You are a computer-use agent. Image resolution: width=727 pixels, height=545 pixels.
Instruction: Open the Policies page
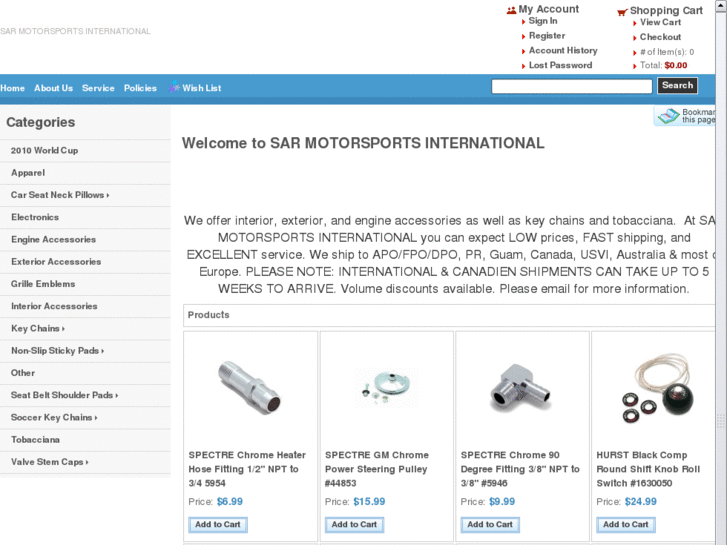click(x=140, y=88)
